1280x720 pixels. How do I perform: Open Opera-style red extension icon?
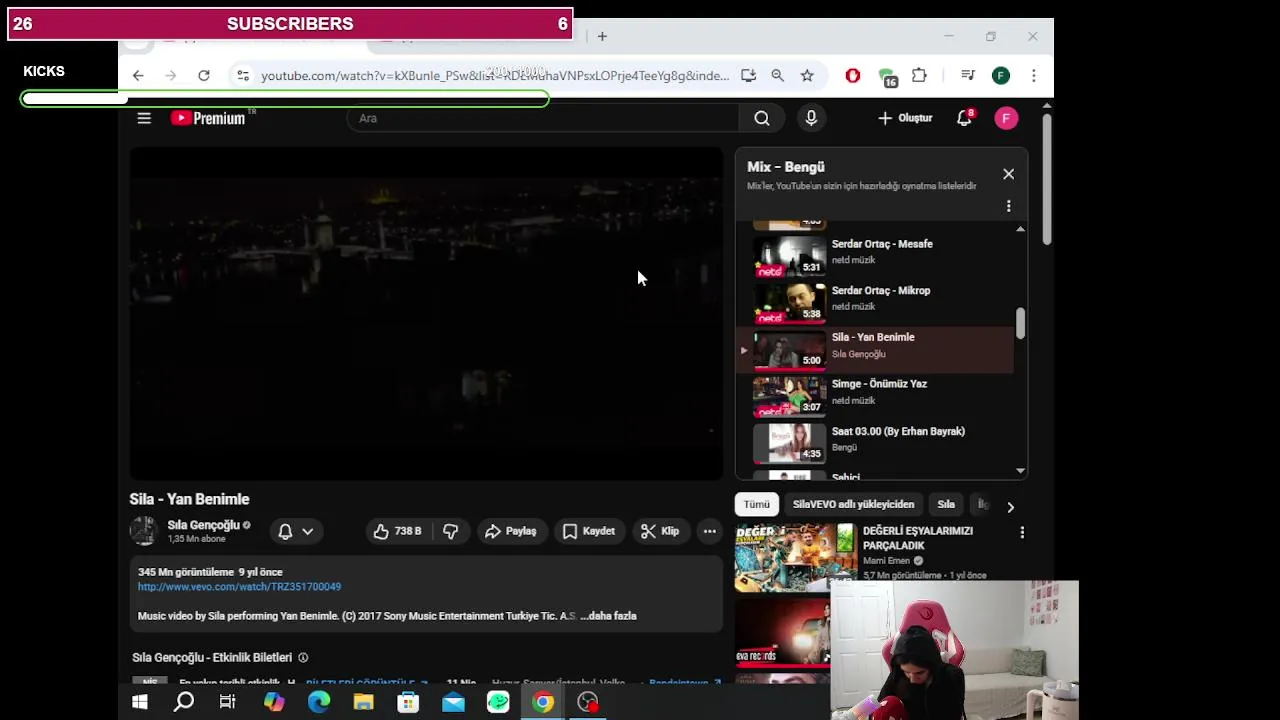point(853,75)
